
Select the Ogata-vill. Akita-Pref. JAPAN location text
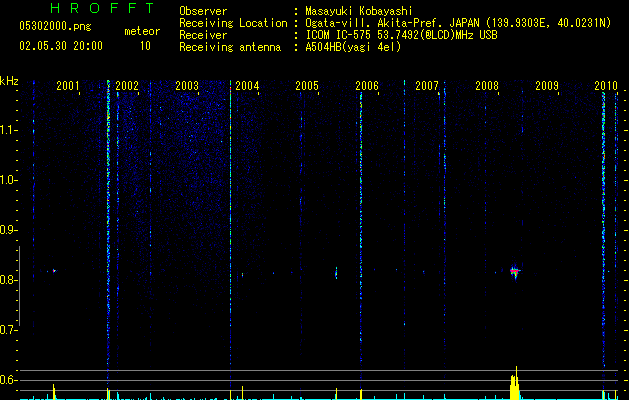pos(390,23)
